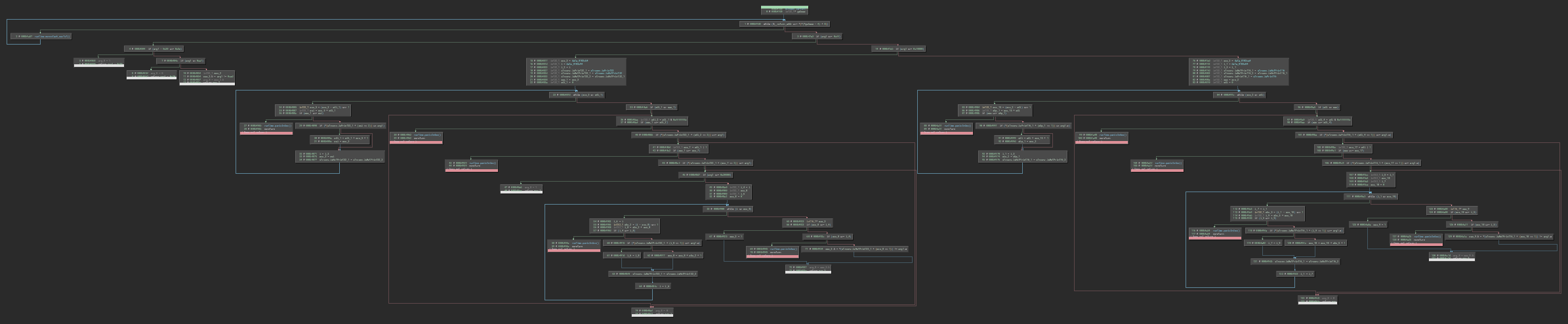
Task: Select the 'if (arg1 - 0x30 u>= 0x0a)' node
Action: [154, 49]
